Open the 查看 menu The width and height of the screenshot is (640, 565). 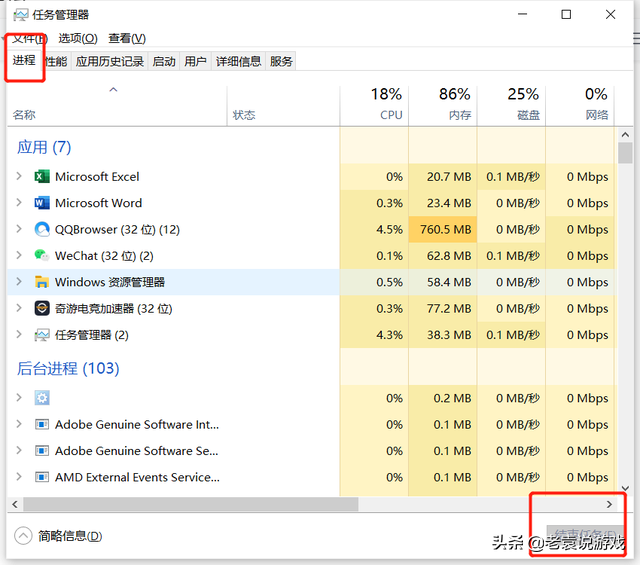tap(126, 38)
